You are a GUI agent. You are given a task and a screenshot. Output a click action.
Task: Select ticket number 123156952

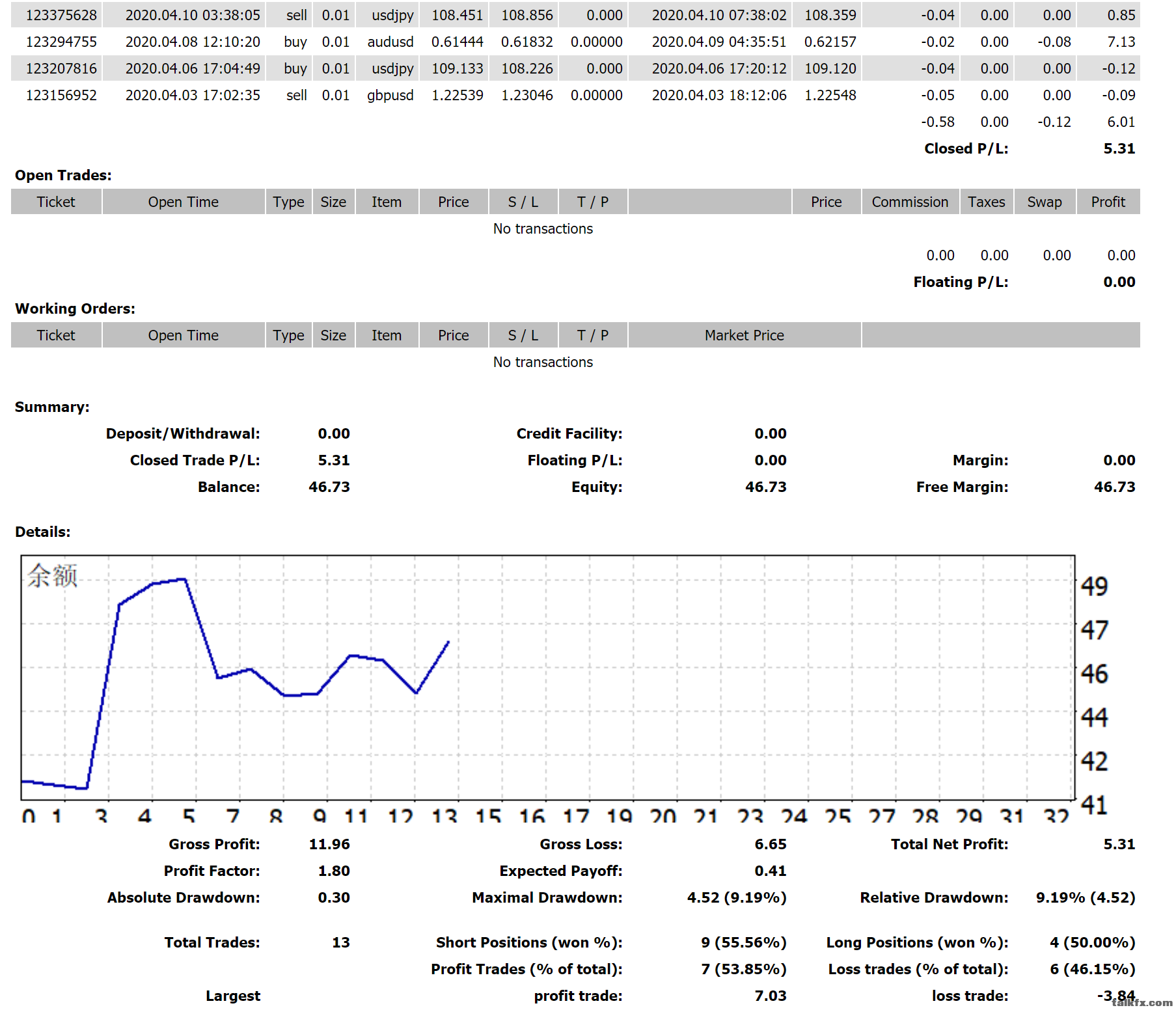tap(61, 95)
